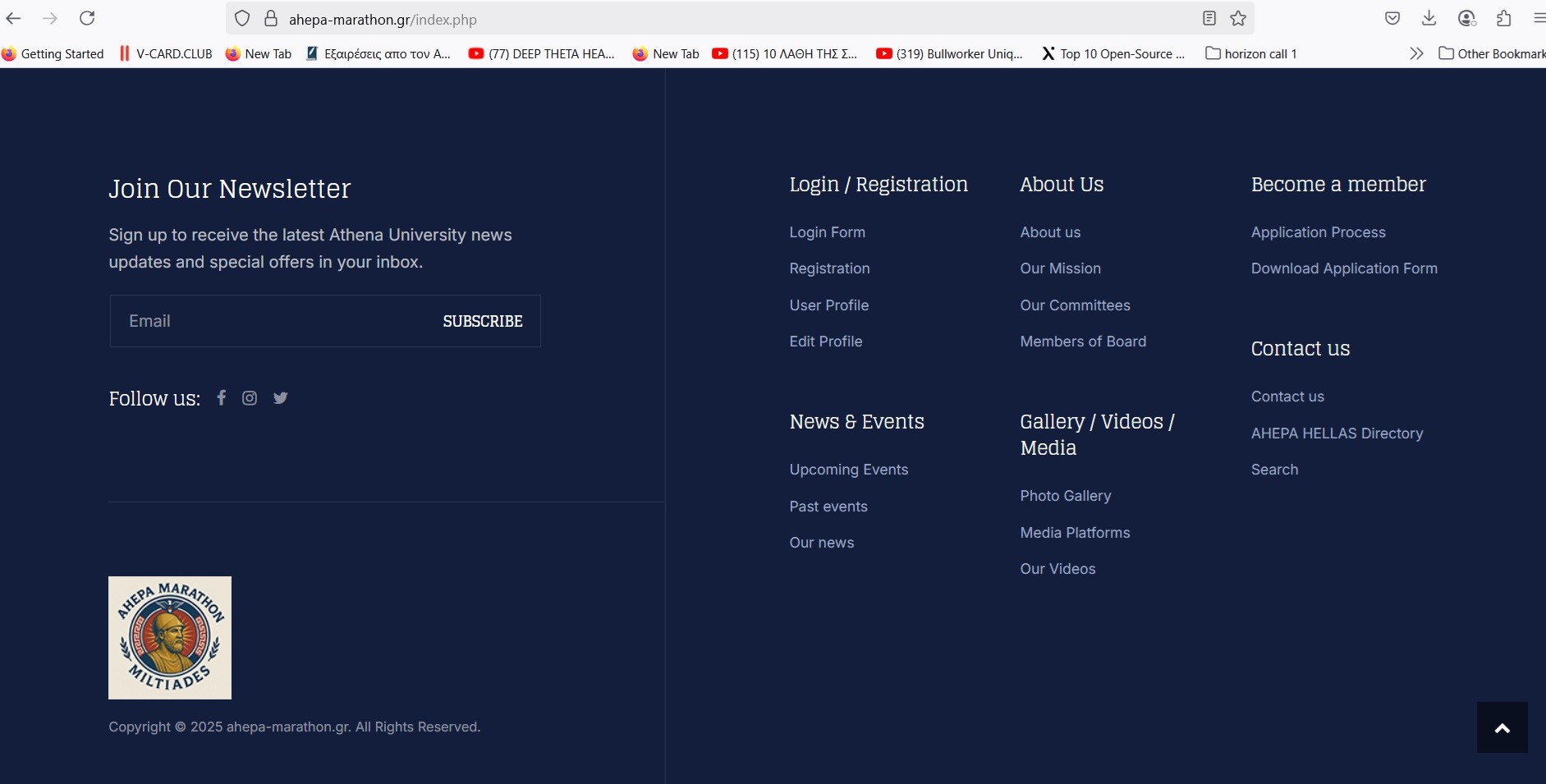Open the Instagram icon next to Follow us
This screenshot has height=784, width=1546.
250,398
